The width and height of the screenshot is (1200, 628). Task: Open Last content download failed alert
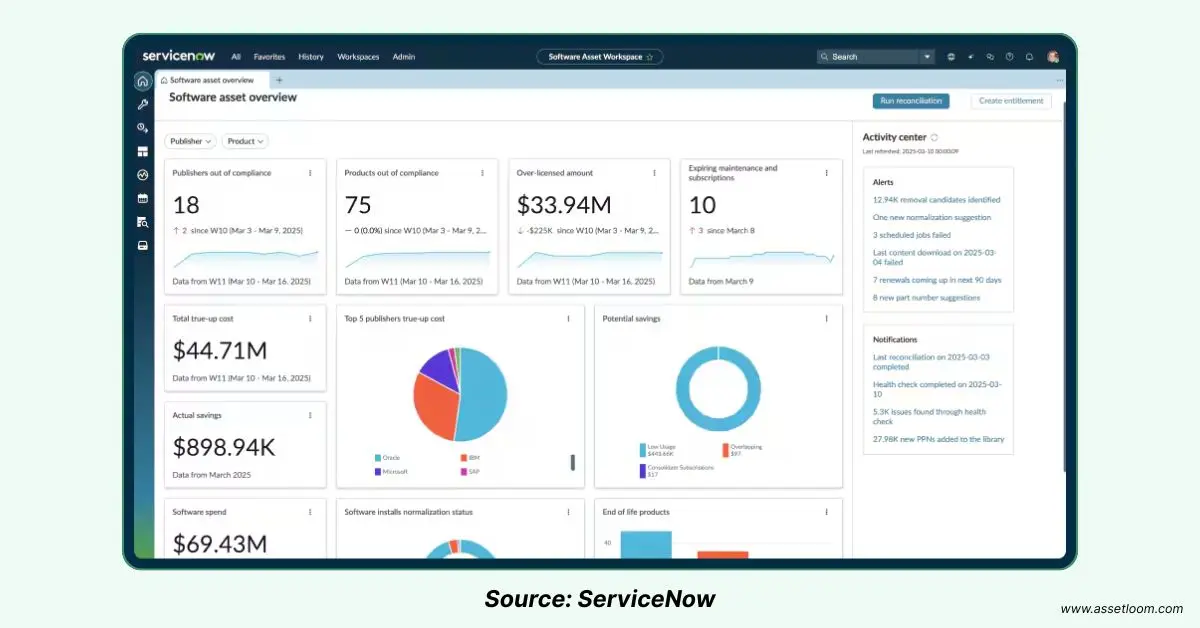click(x=936, y=257)
